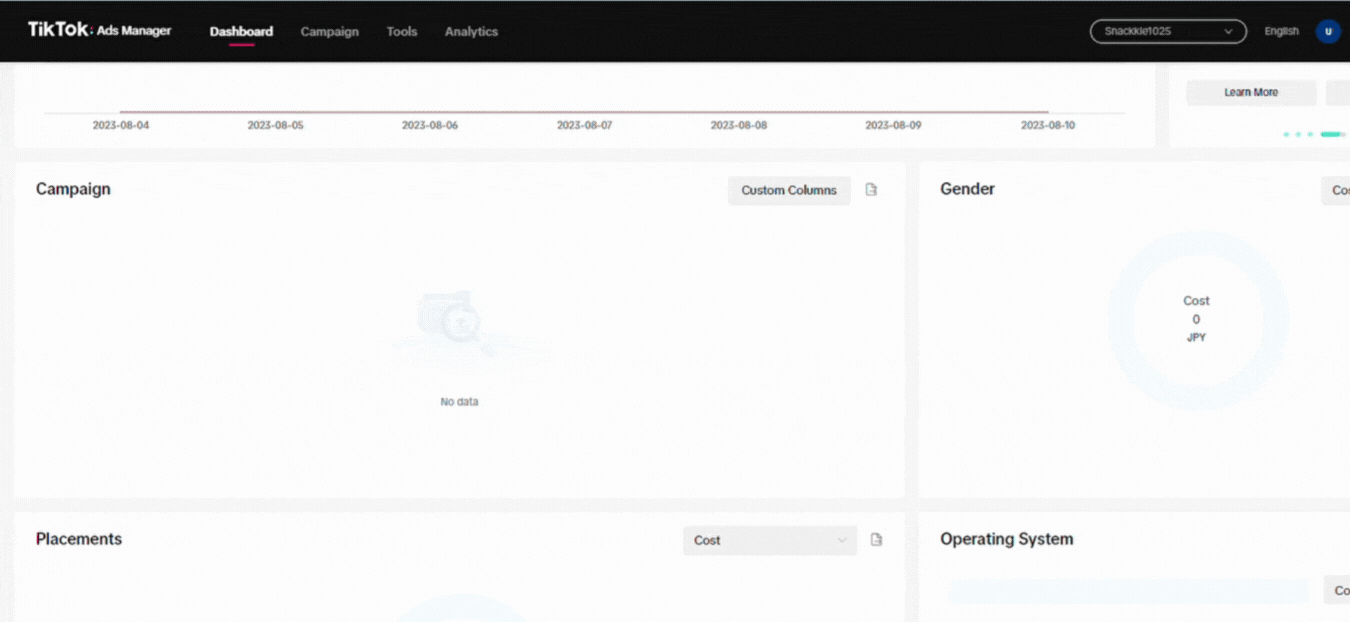
Task: Click the Operating System heading
Action: tap(1006, 539)
